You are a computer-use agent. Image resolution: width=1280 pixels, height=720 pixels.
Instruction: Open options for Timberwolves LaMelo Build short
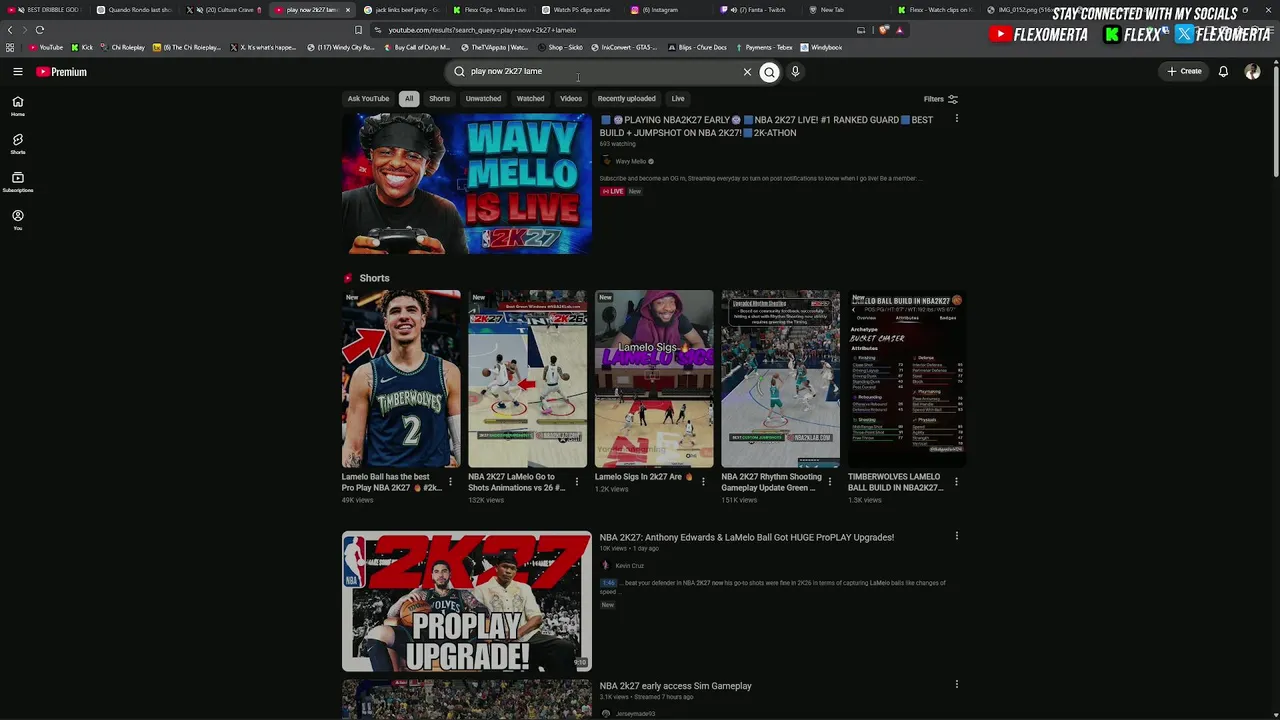click(957, 482)
